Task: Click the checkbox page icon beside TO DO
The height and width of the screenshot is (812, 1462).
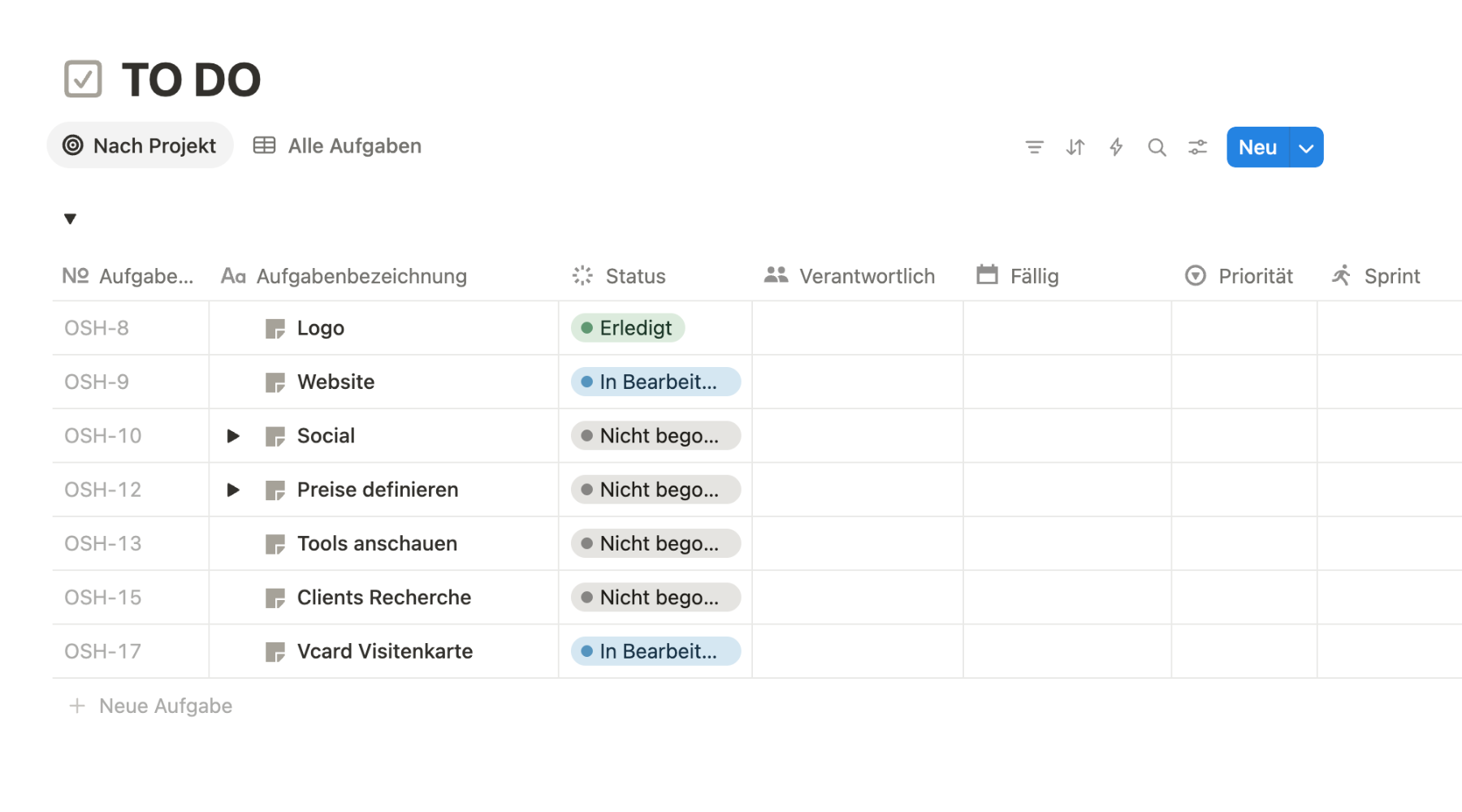Action: coord(84,79)
